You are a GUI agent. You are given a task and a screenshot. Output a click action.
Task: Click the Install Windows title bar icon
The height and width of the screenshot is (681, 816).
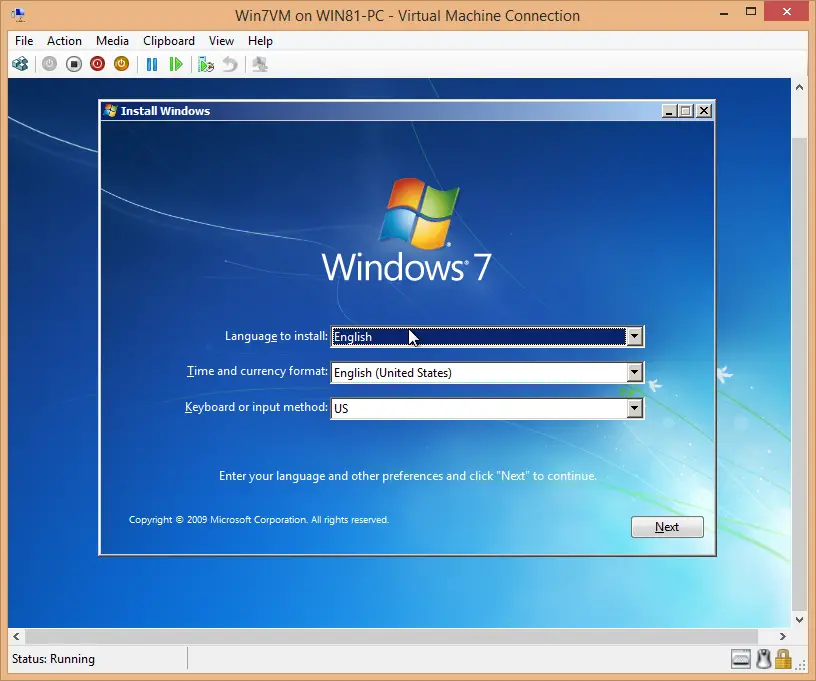click(110, 110)
